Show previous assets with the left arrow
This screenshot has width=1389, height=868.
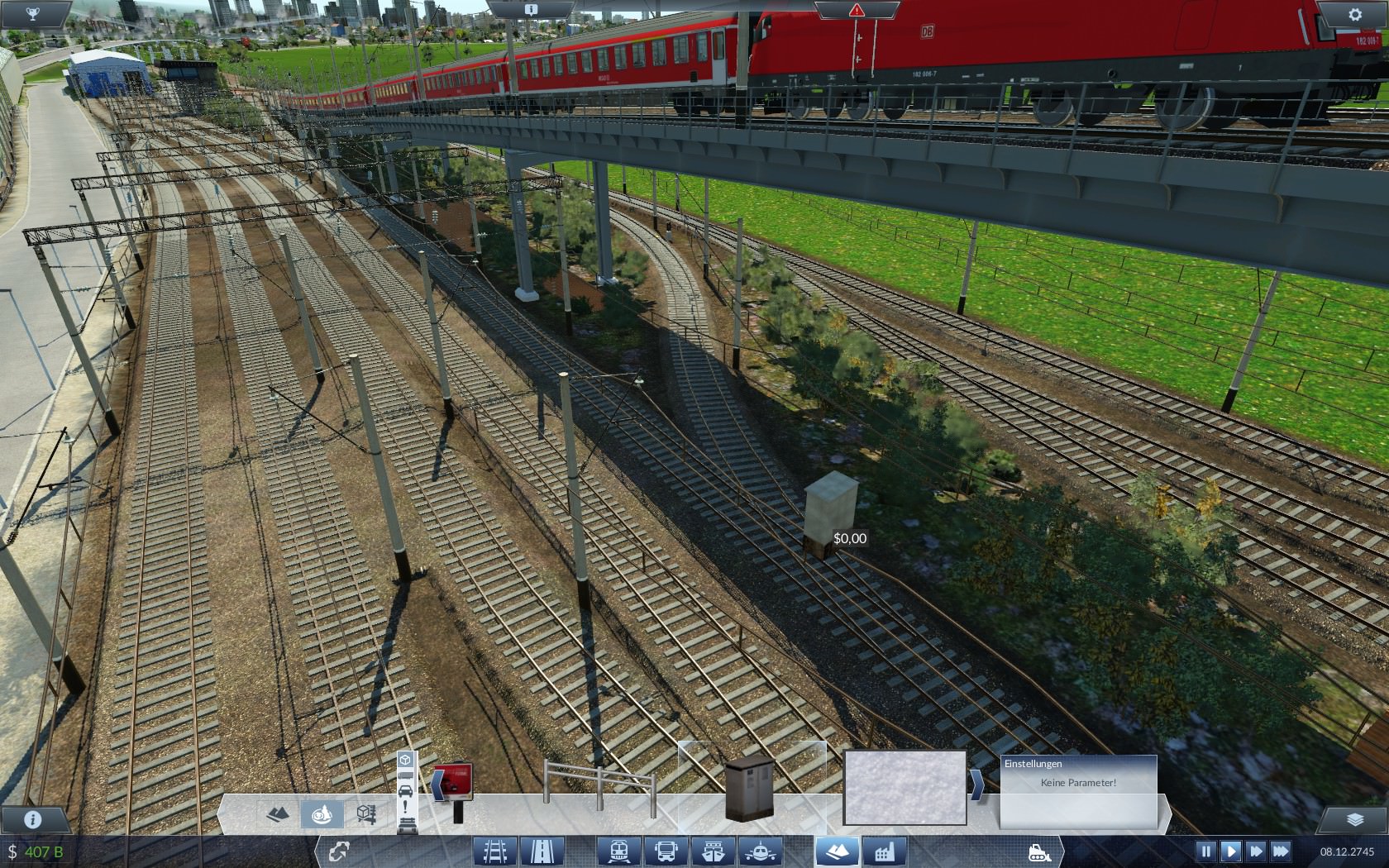pos(437,785)
